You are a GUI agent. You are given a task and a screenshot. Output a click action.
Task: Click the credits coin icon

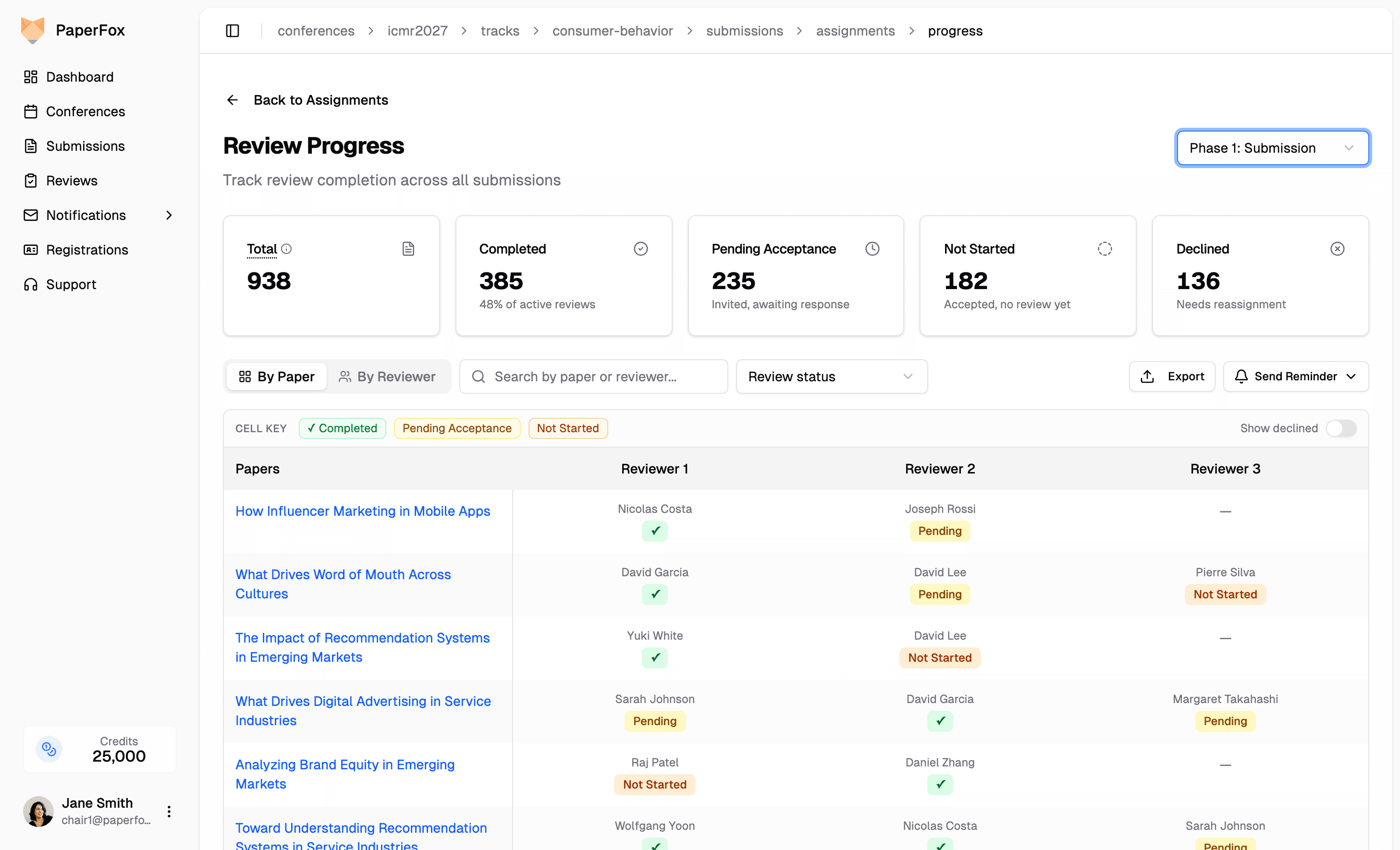click(x=49, y=749)
